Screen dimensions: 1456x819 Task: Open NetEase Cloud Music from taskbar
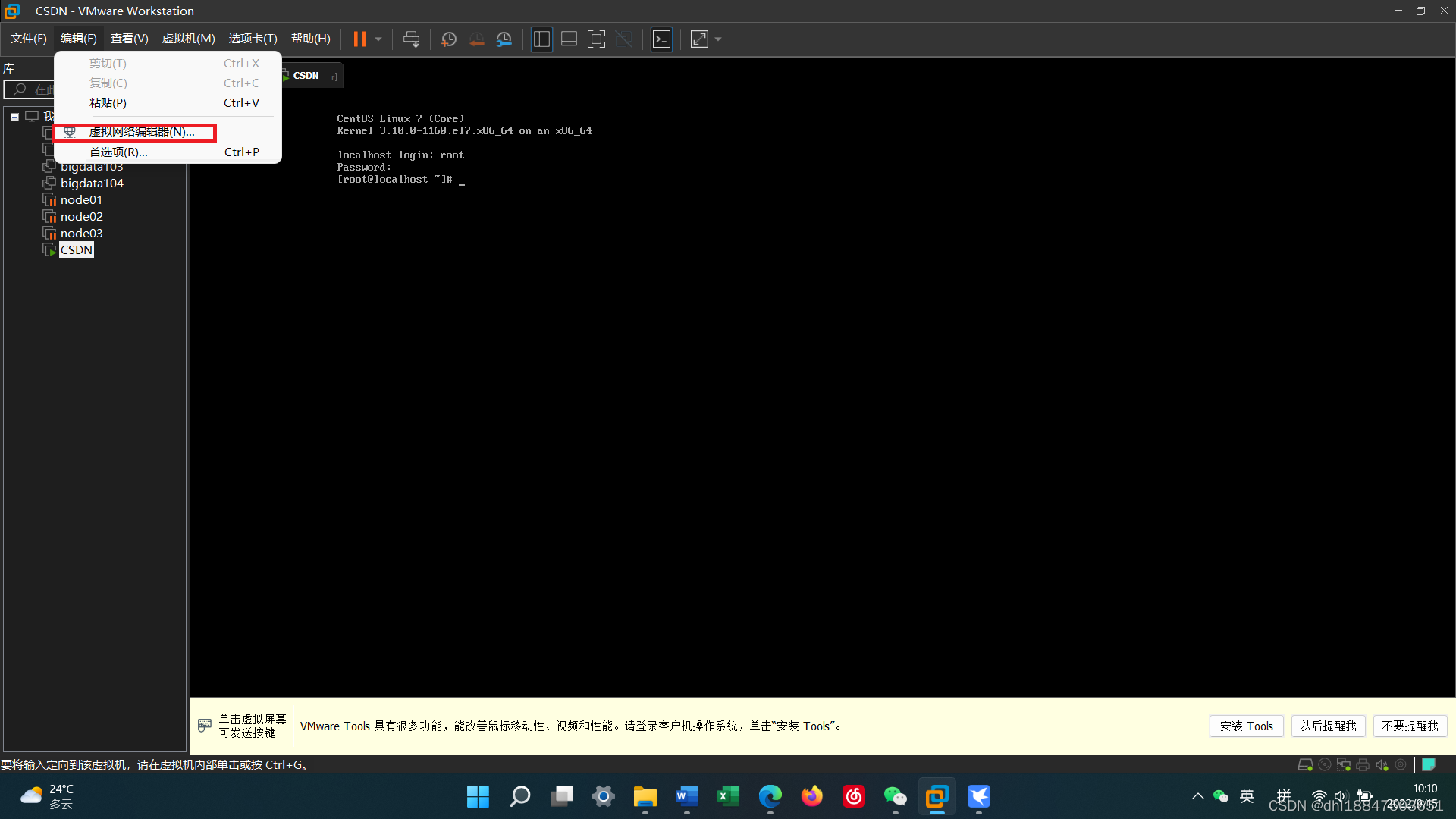point(854,796)
